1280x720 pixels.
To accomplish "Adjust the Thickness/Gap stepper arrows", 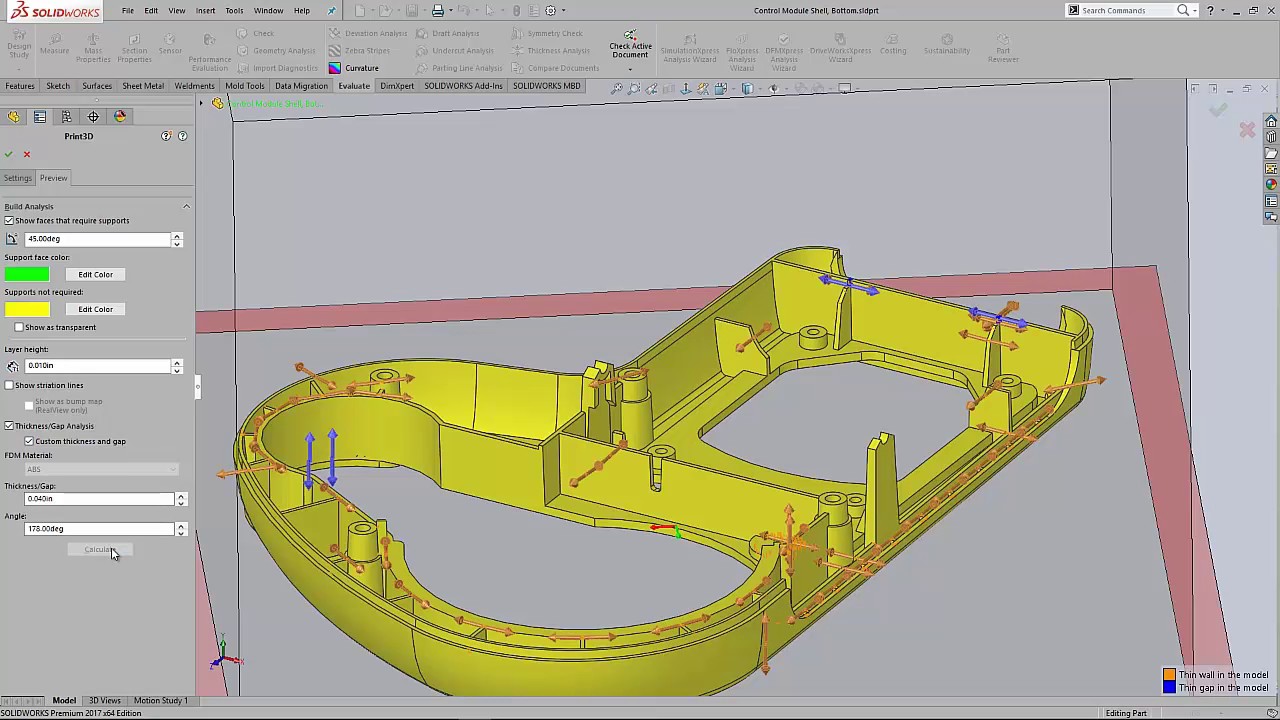I will coord(181,499).
